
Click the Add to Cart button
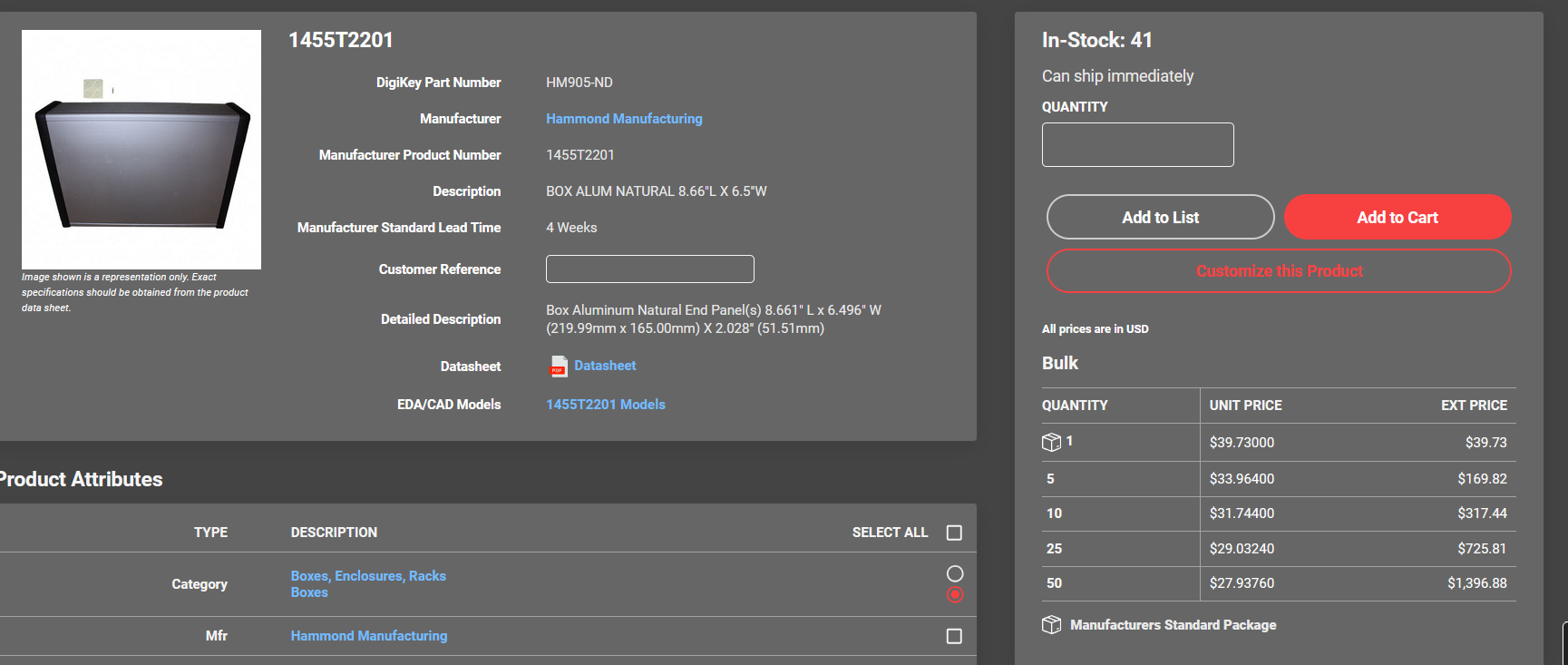(x=1397, y=218)
